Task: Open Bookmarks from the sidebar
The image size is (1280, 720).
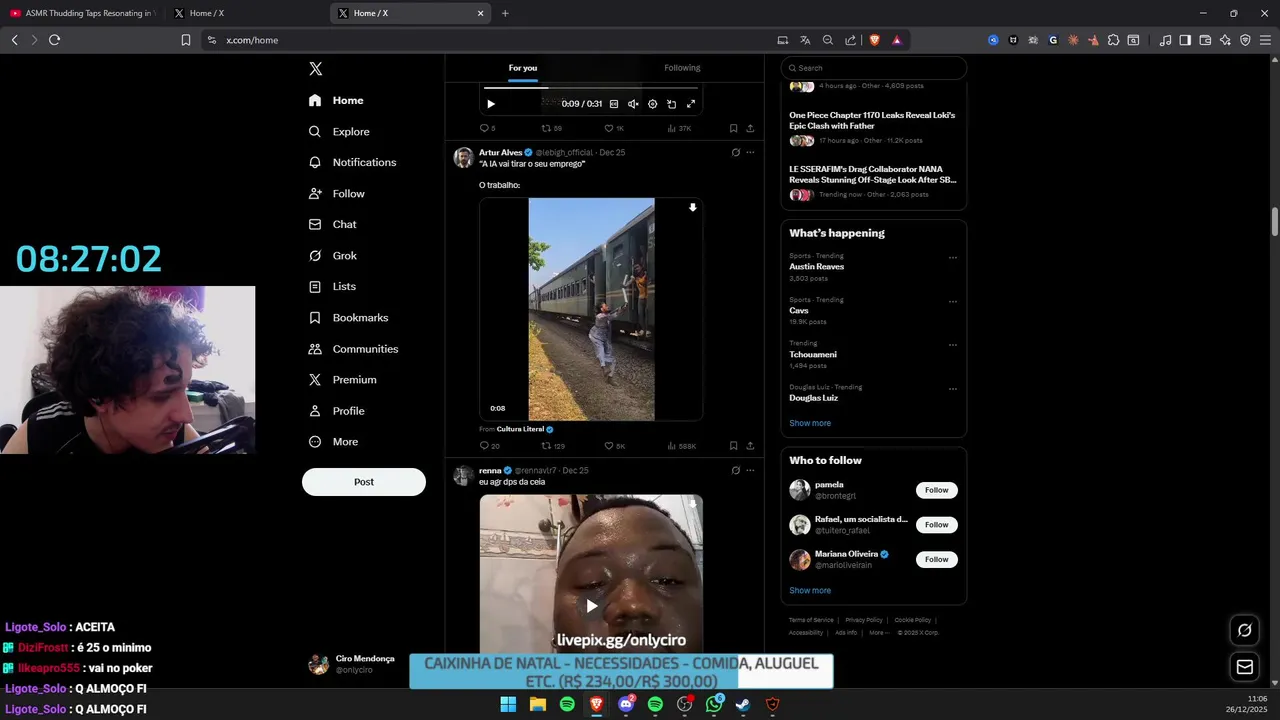Action: pyautogui.click(x=348, y=317)
